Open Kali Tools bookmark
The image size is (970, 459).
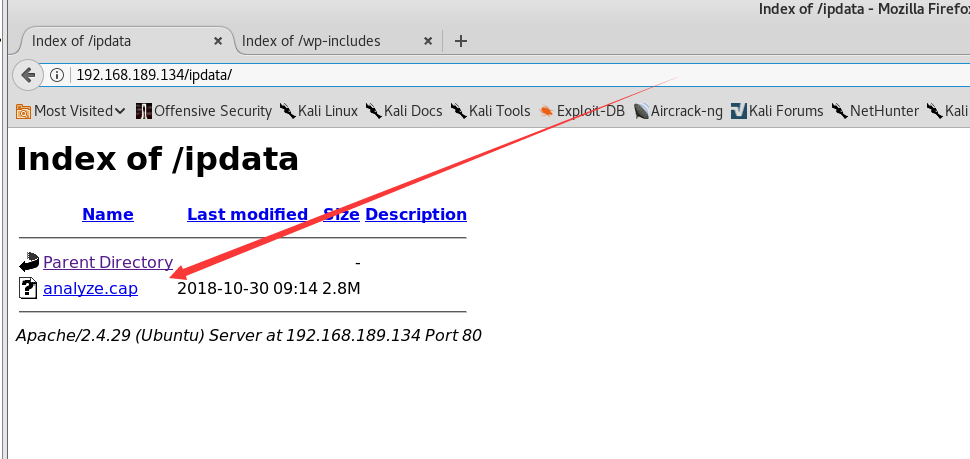click(491, 111)
